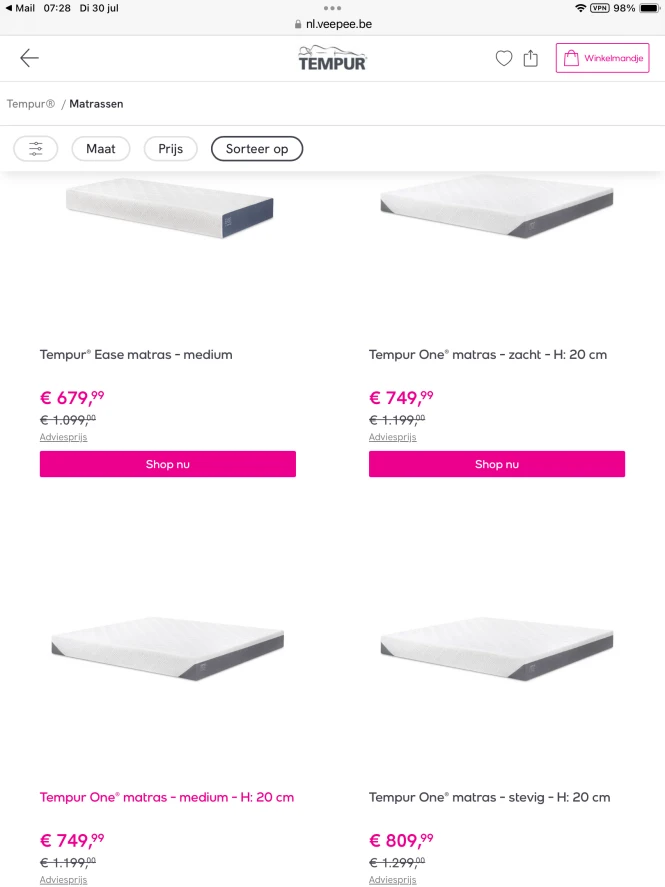Open Tempur One matras stevig title
Screen dimensions: 665x887
tap(490, 797)
